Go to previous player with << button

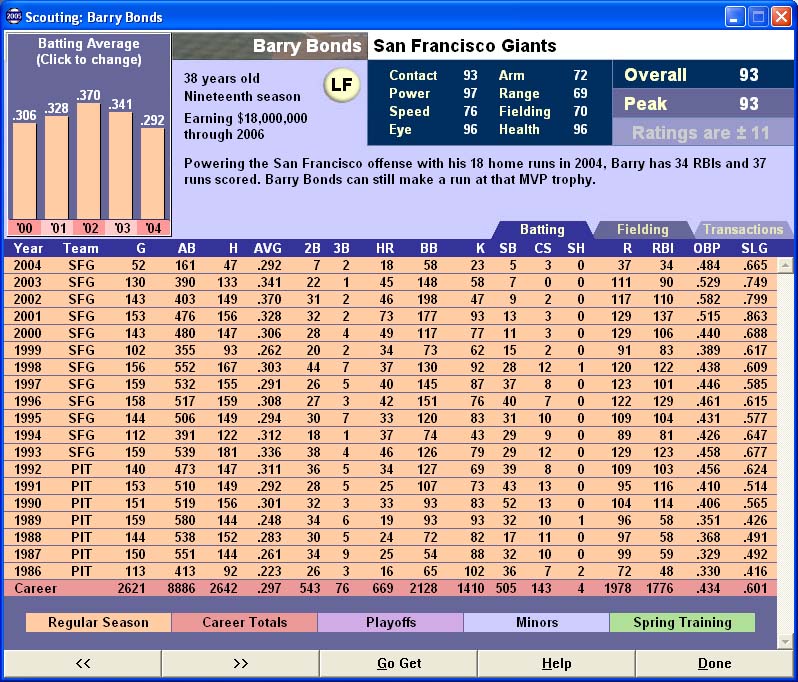point(82,663)
